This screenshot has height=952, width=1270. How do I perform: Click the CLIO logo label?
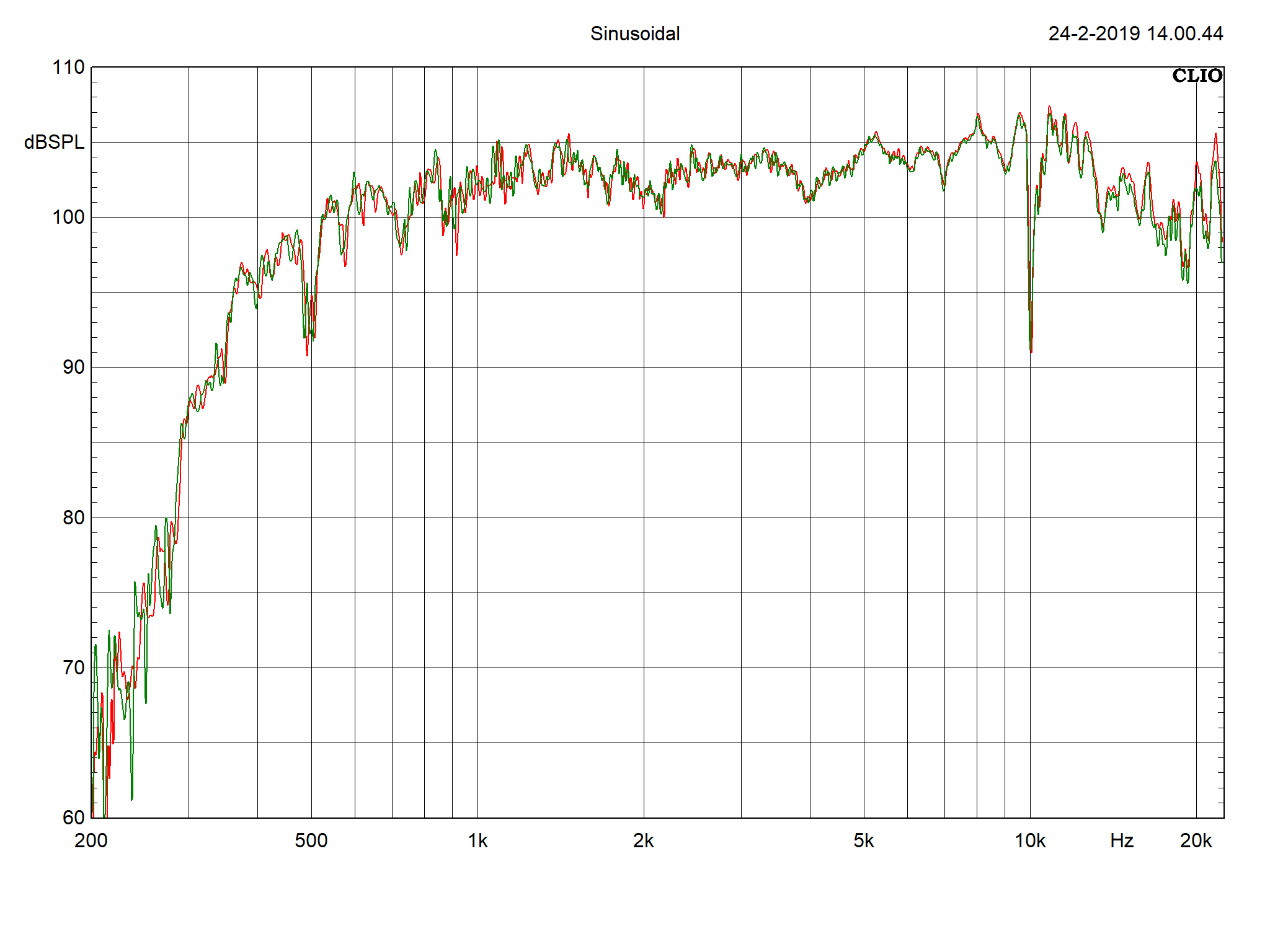pos(1197,76)
